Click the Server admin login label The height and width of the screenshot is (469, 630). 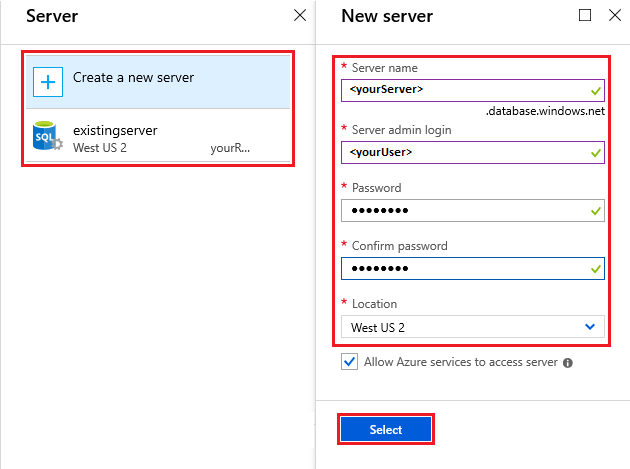[x=401, y=130]
